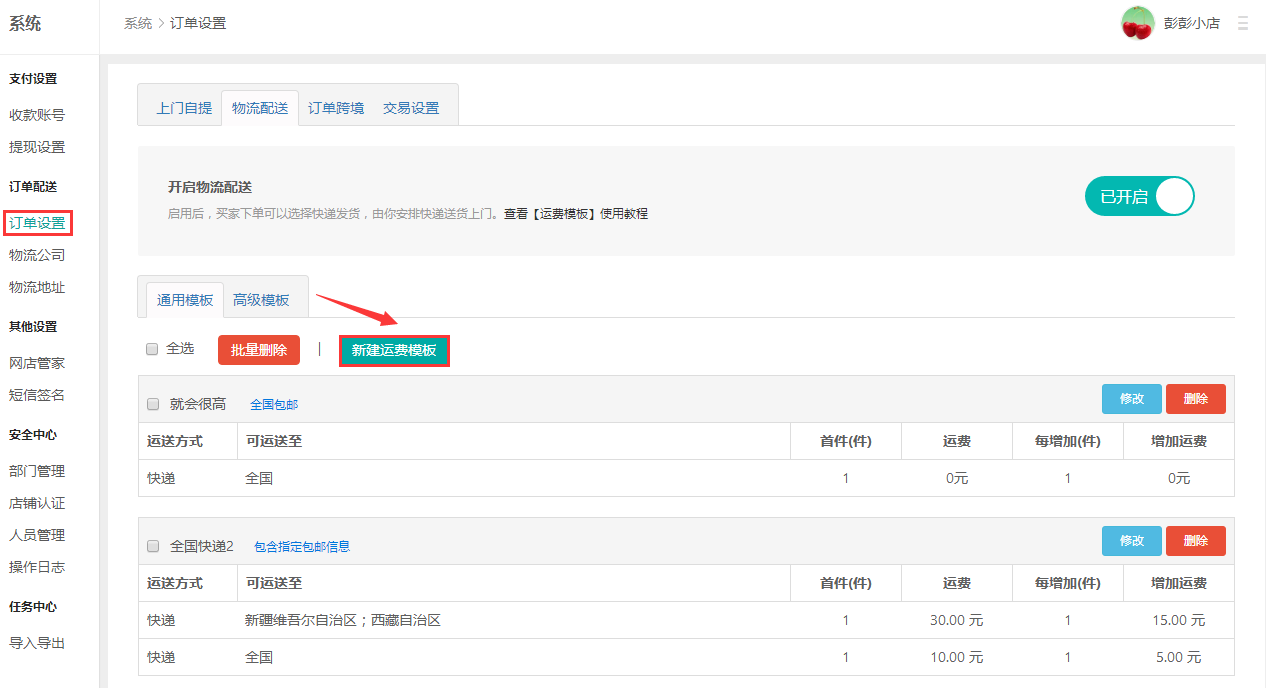Switch to the 上门自提 tab
This screenshot has height=688, width=1266.
click(x=184, y=108)
